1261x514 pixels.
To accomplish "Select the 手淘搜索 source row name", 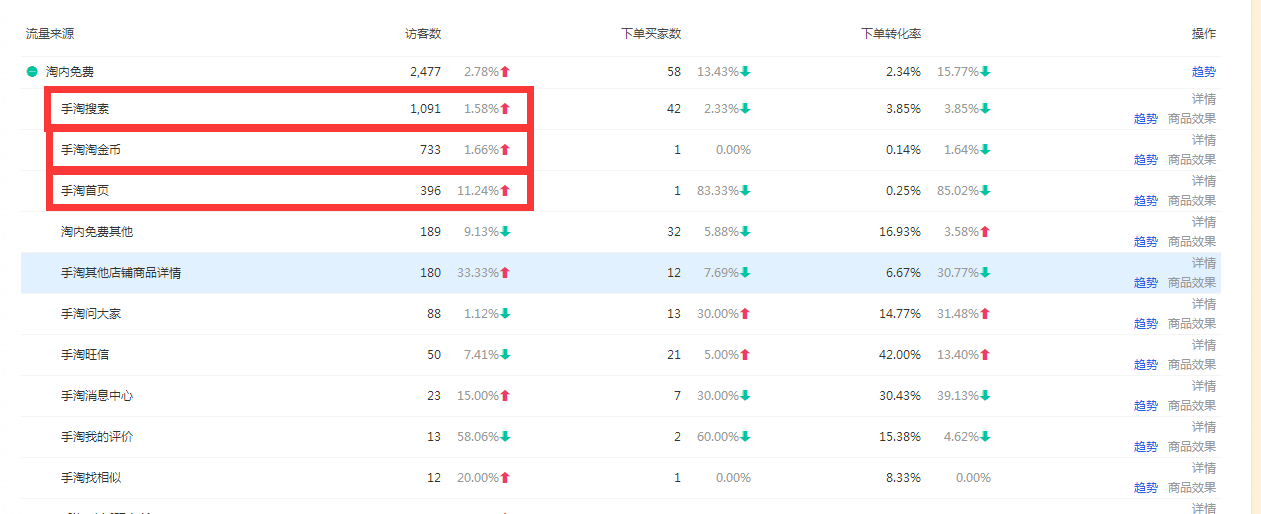I will (85, 109).
